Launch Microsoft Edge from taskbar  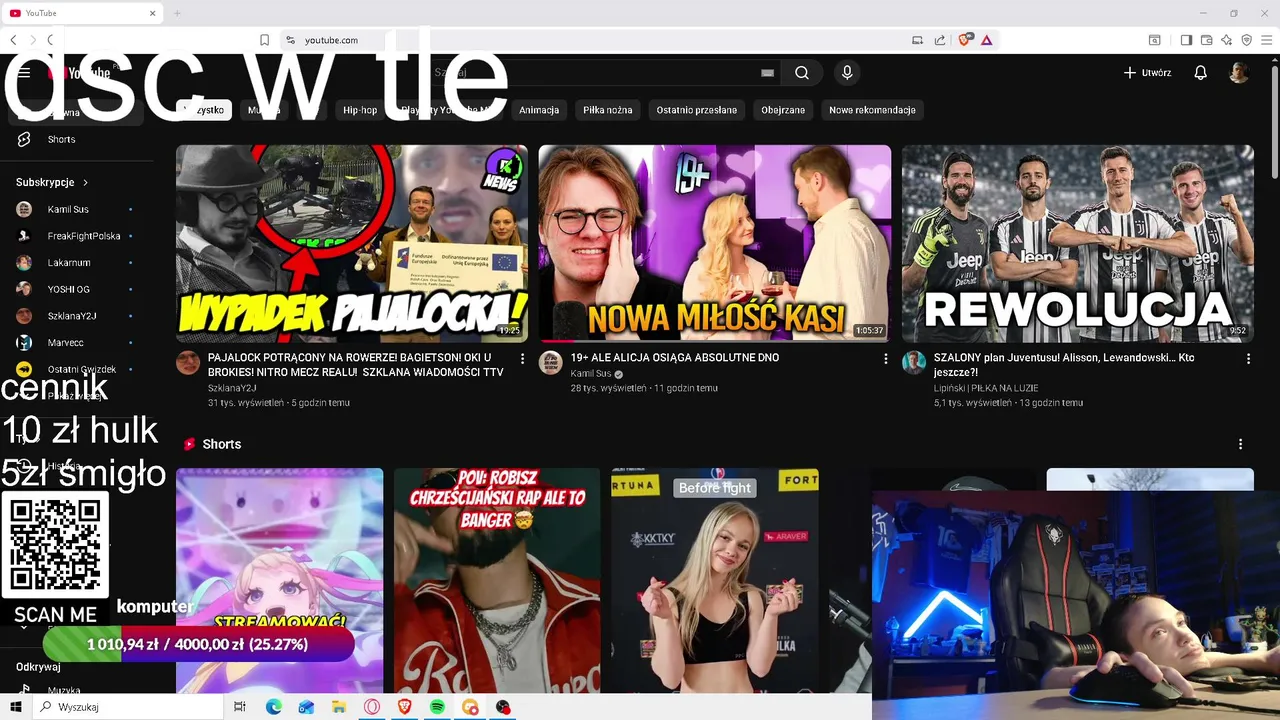pyautogui.click(x=273, y=707)
